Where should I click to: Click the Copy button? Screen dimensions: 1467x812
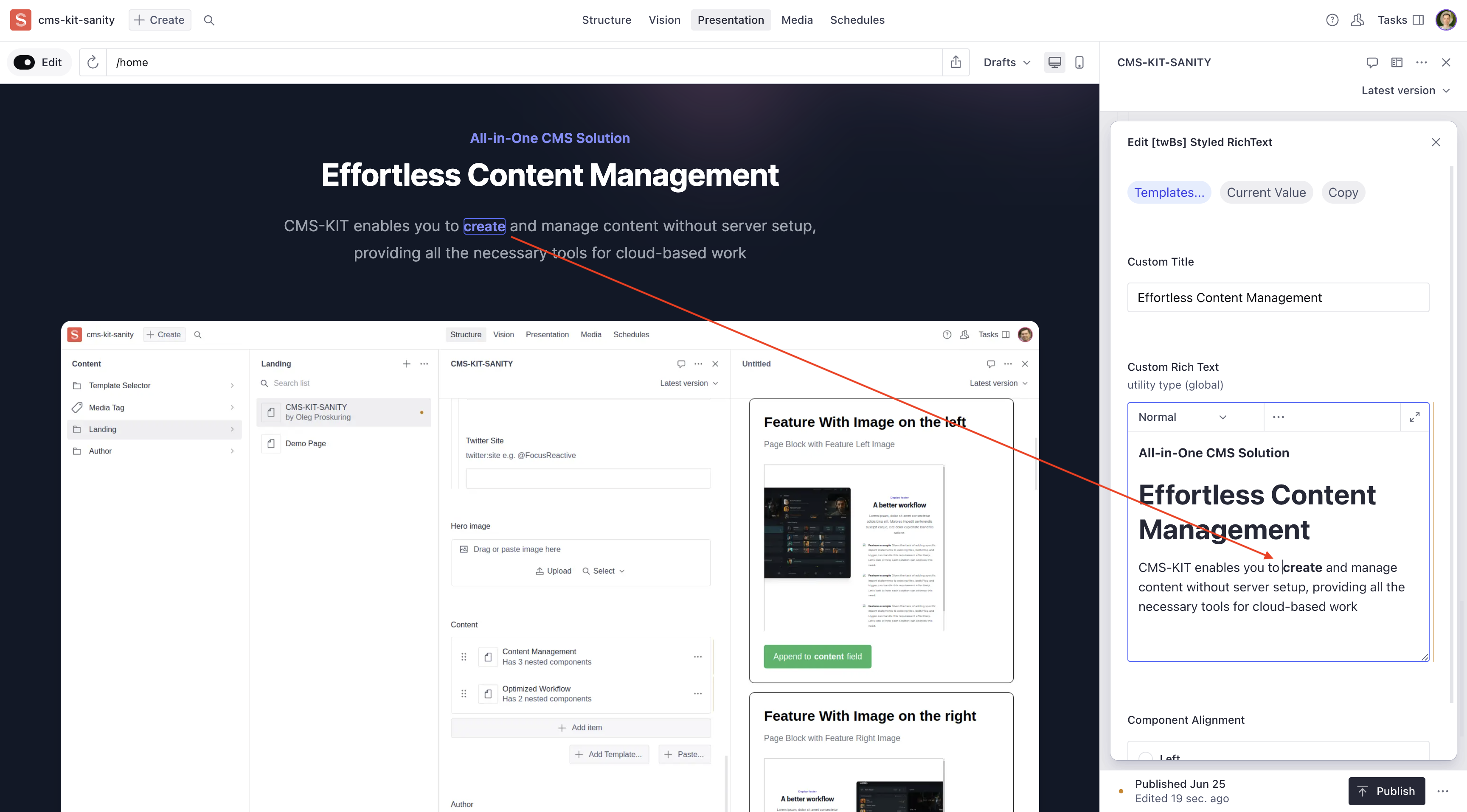tap(1343, 192)
